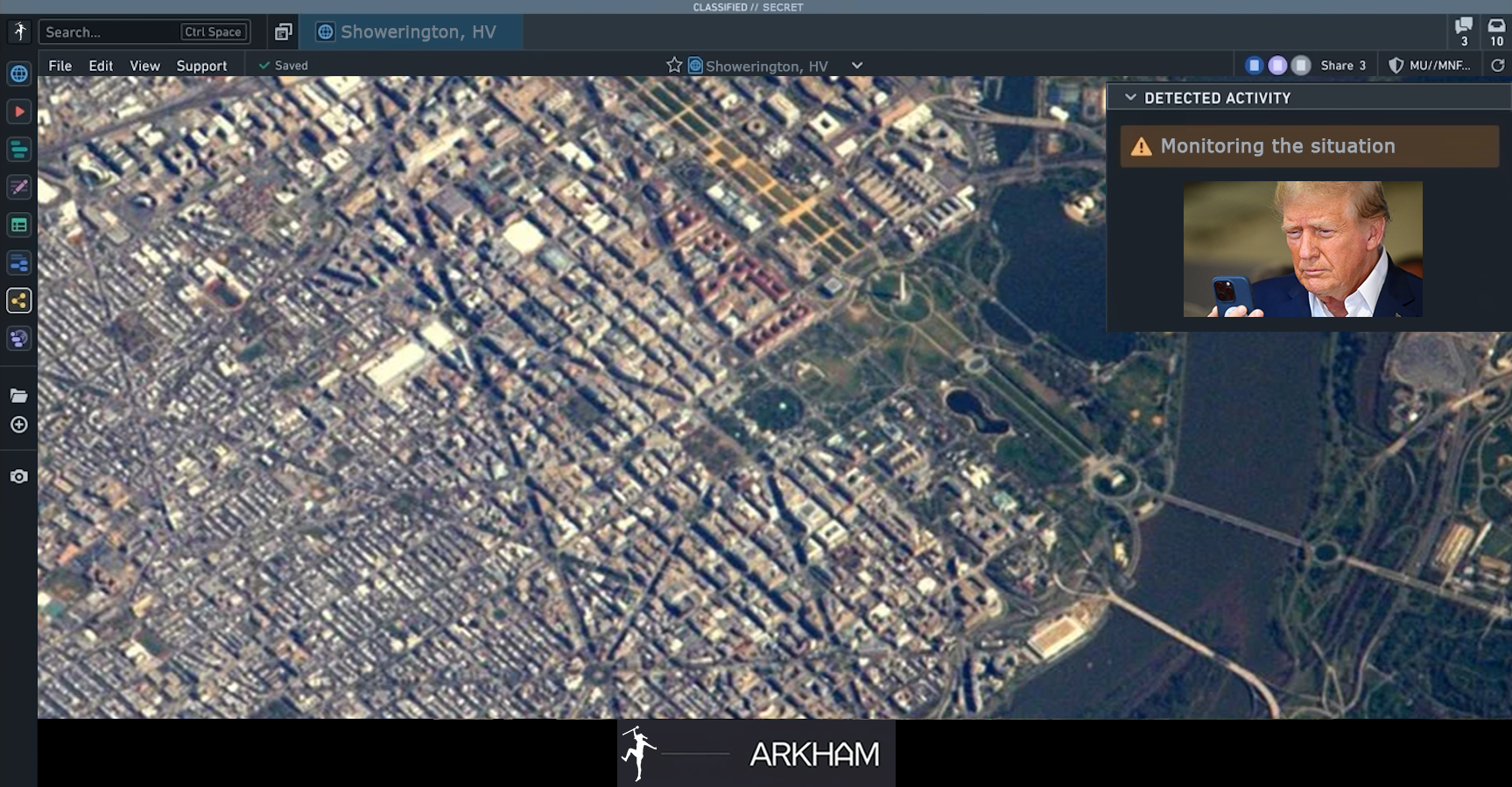Click the circled plus icon in sidebar

pyautogui.click(x=18, y=425)
